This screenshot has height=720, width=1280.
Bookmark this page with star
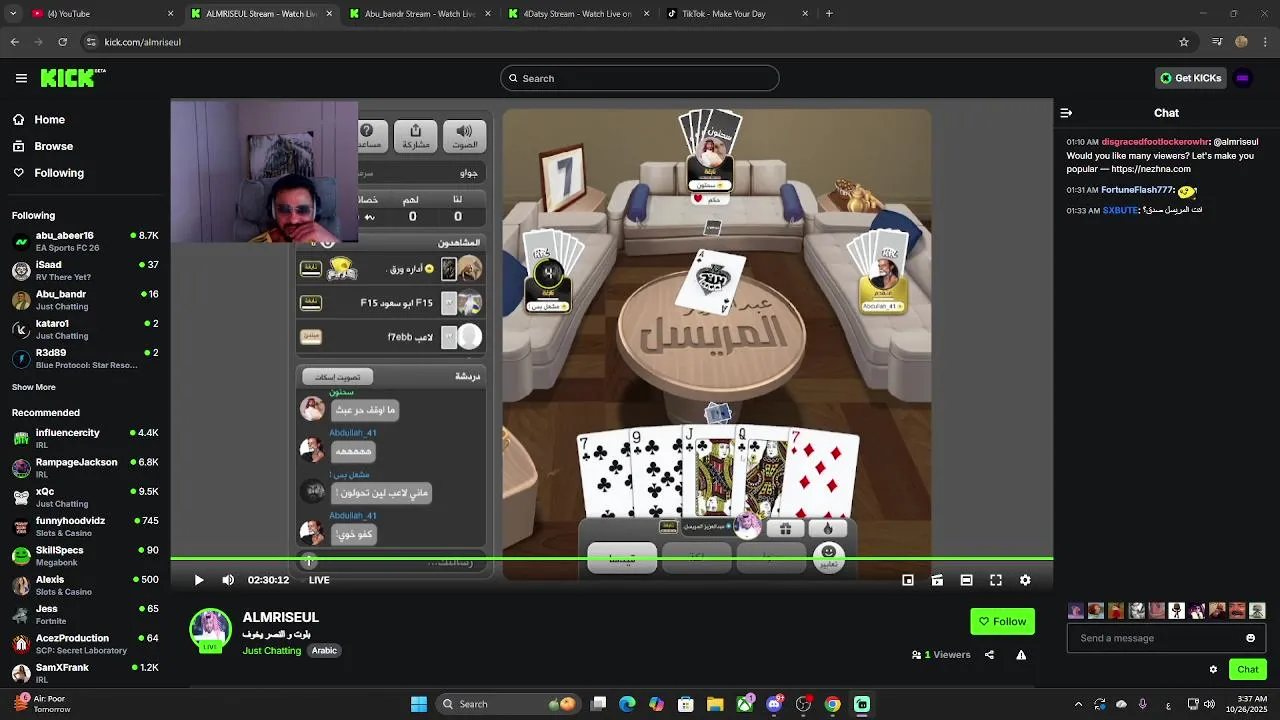(1184, 42)
